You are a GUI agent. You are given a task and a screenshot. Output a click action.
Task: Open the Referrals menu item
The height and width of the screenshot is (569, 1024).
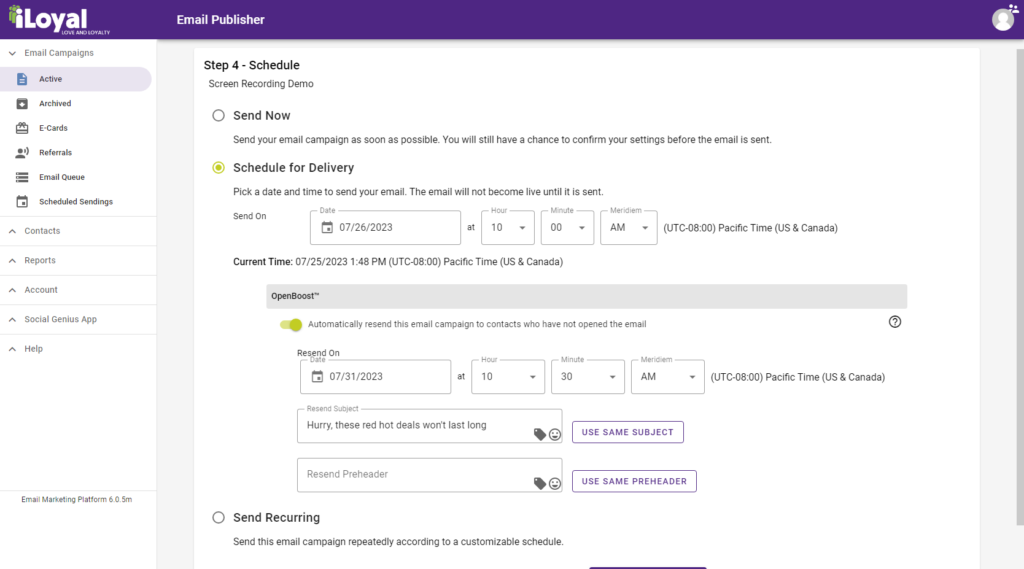(76, 153)
